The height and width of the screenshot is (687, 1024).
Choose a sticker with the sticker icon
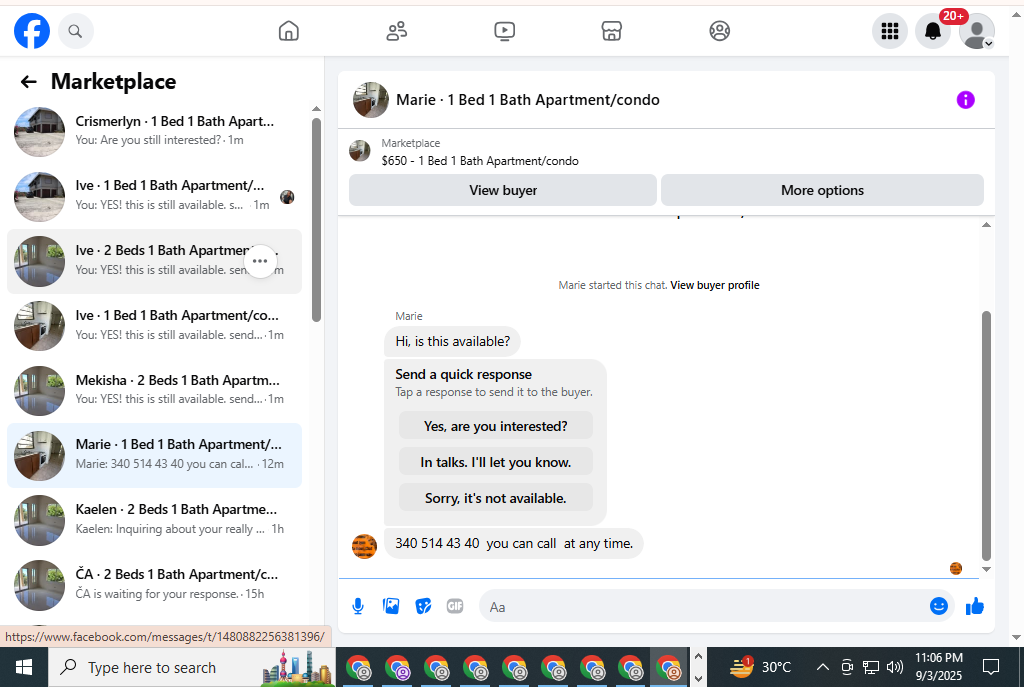(x=423, y=607)
